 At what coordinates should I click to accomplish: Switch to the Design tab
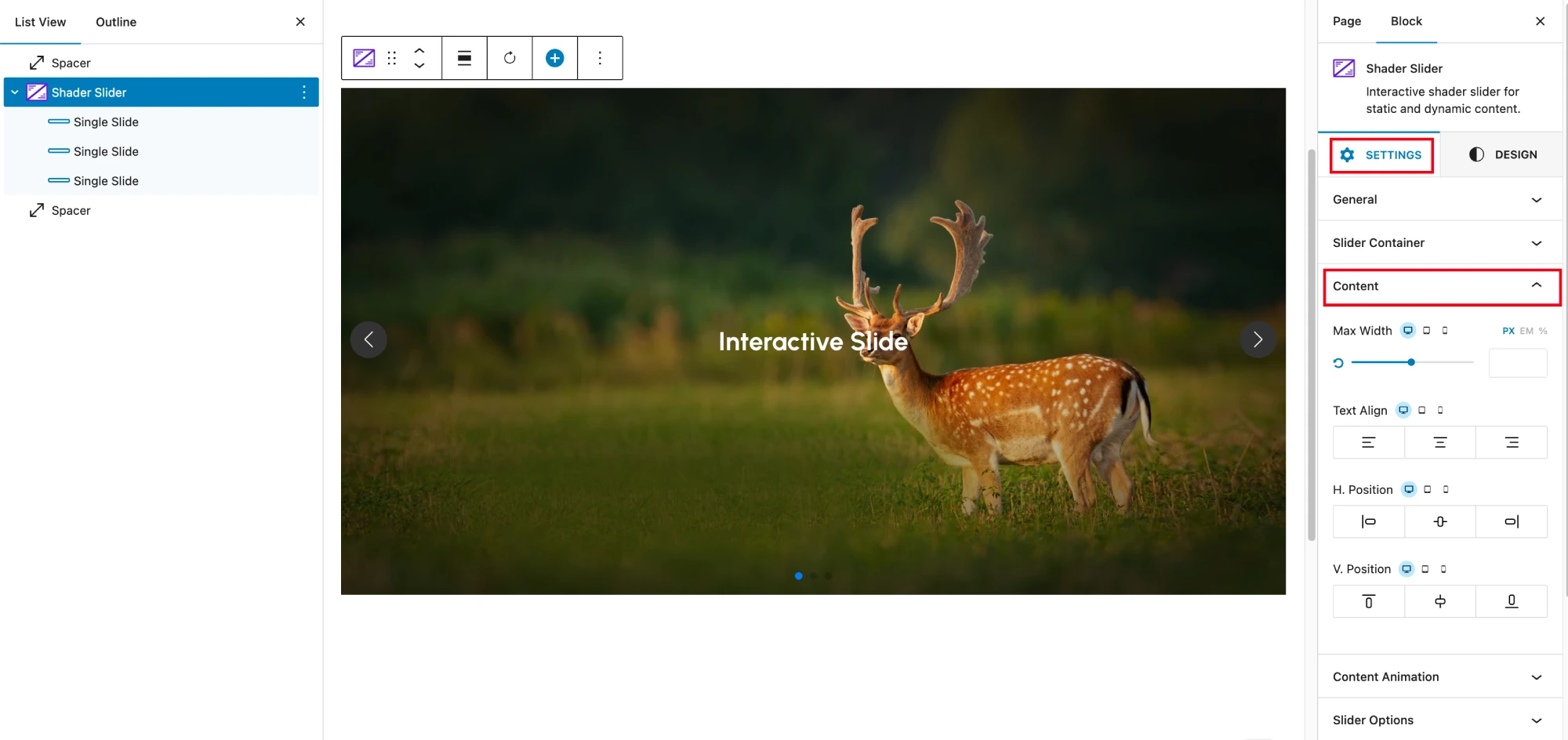point(1502,154)
